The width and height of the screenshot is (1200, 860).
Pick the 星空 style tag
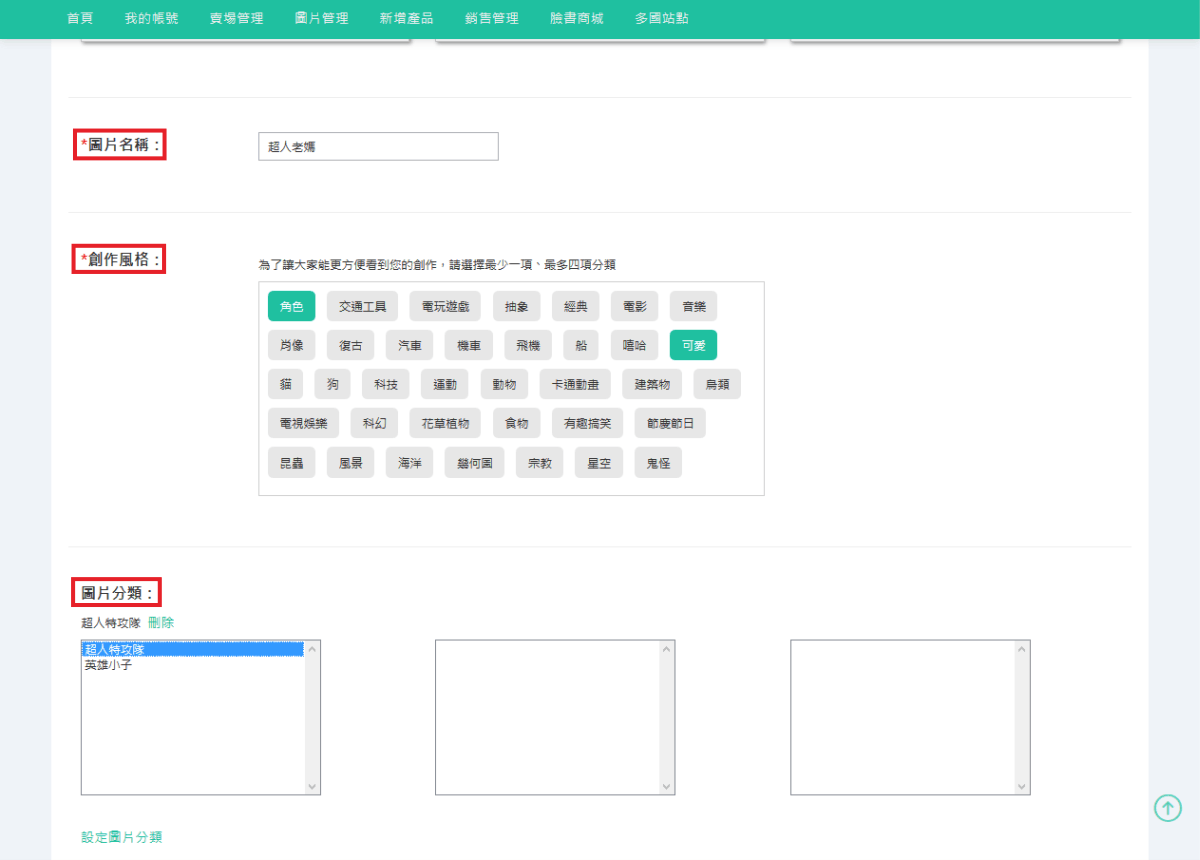pyautogui.click(x=598, y=462)
